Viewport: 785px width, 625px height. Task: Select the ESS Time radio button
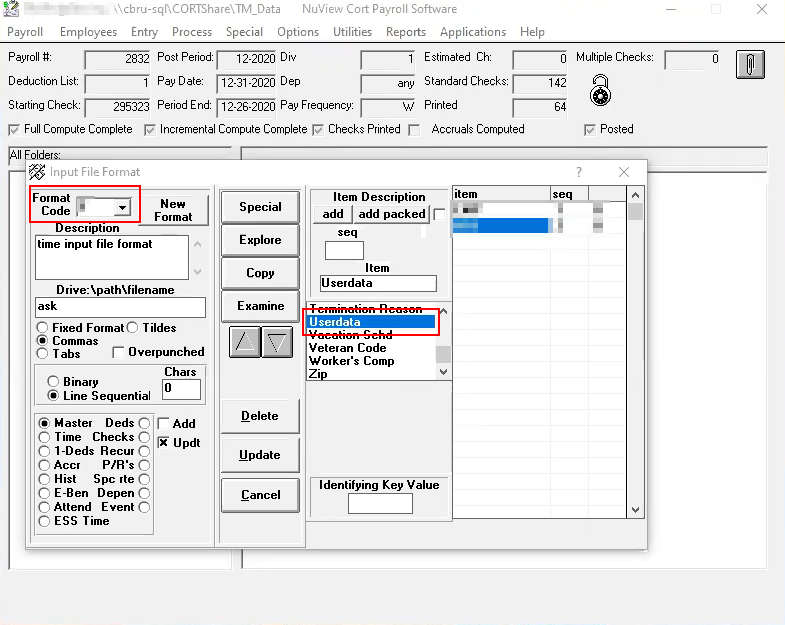(44, 521)
